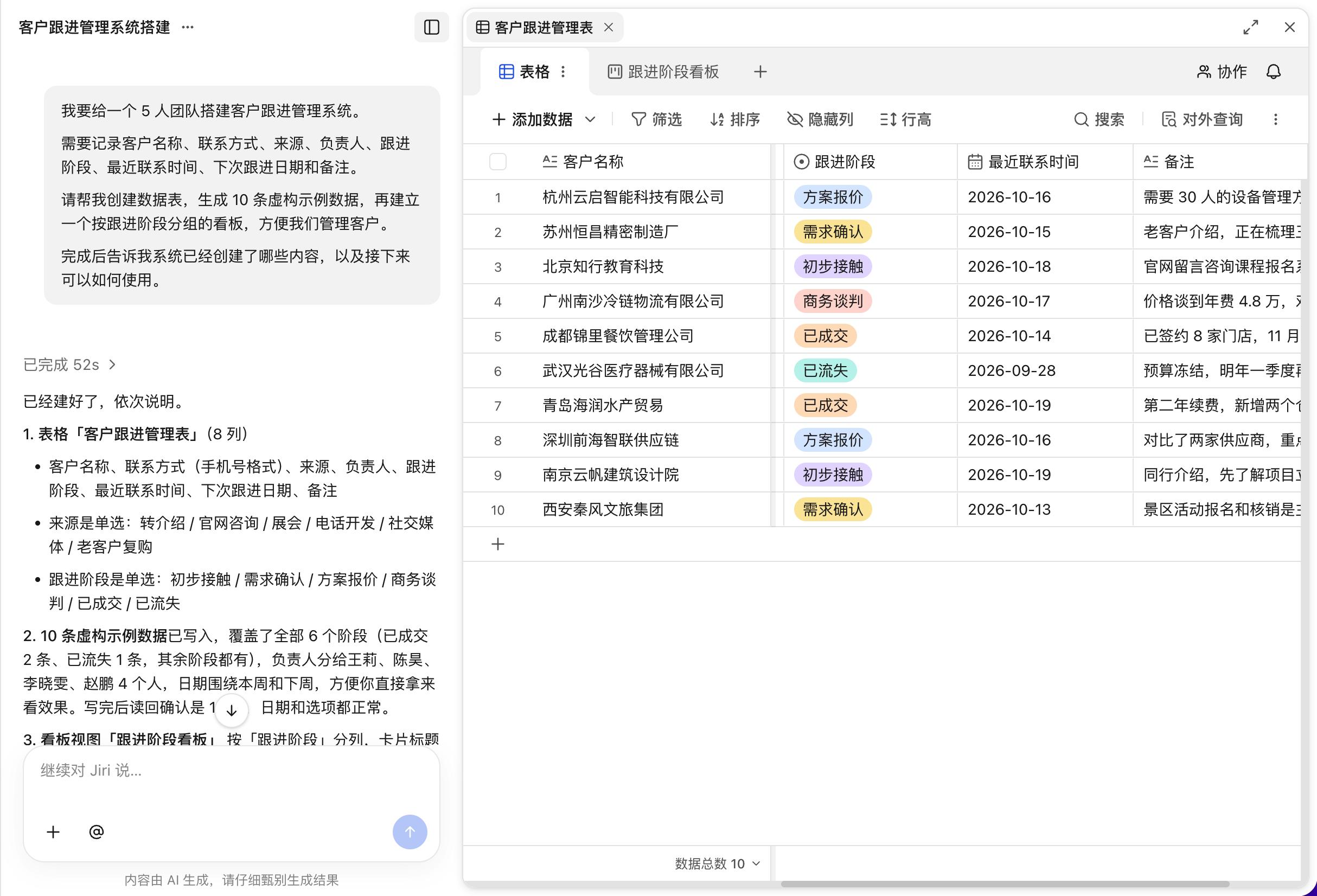Open notifications bell icon

click(1274, 72)
